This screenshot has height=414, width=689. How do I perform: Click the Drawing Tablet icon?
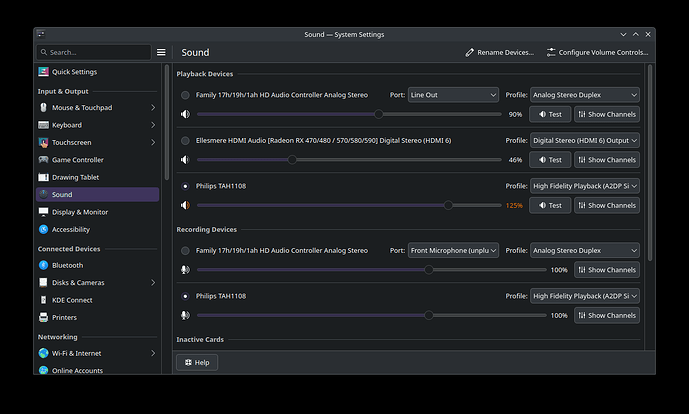44,177
